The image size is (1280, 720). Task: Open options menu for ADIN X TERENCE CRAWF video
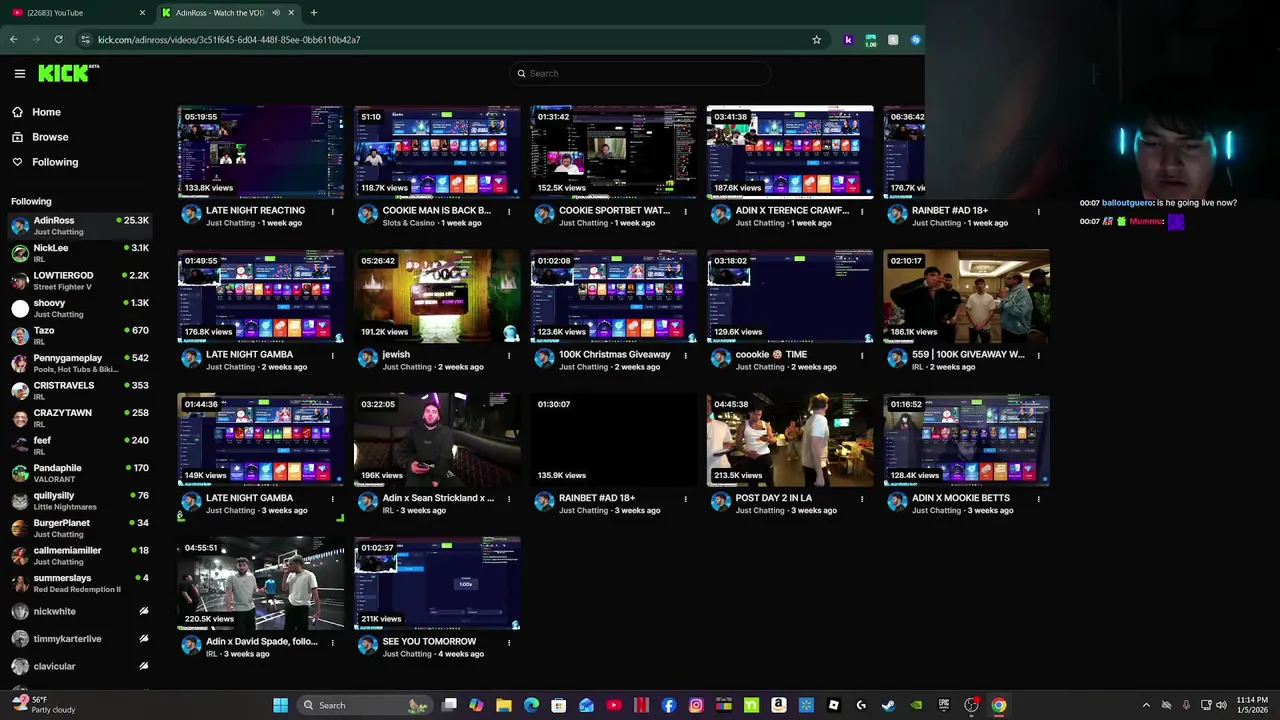coord(862,211)
